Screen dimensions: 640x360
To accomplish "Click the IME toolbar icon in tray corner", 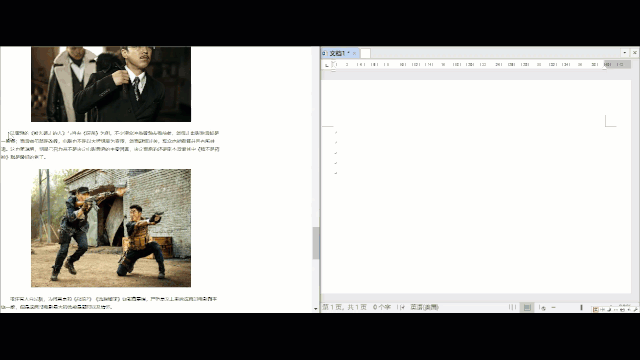I will click(596, 310).
